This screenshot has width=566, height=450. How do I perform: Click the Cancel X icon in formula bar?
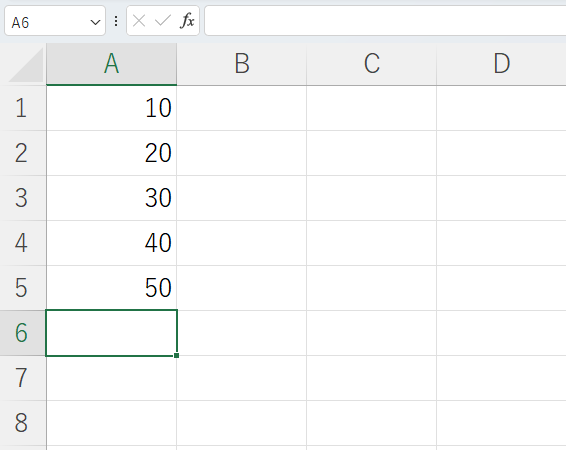click(x=139, y=21)
